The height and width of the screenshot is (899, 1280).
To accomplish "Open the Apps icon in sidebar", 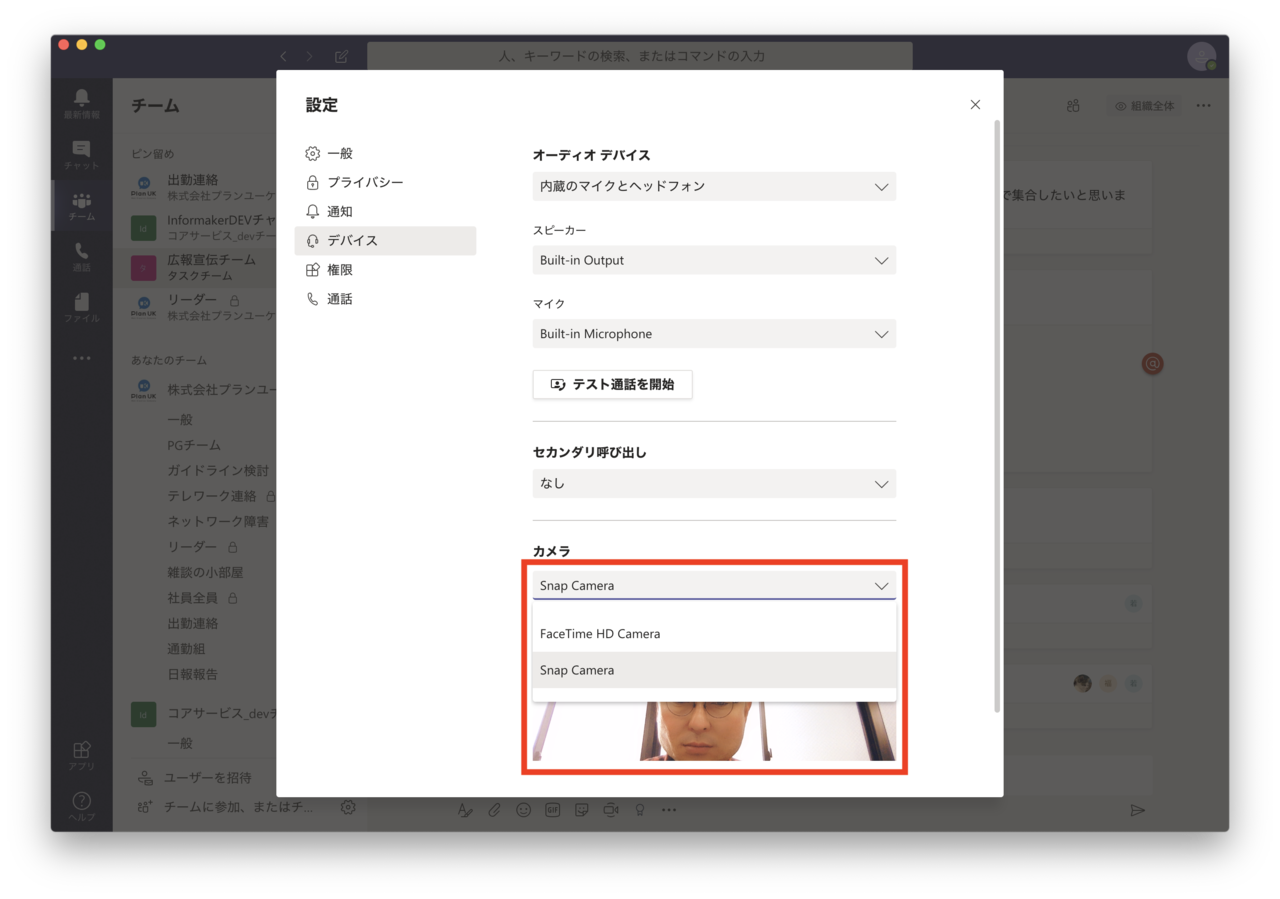I will pos(82,752).
